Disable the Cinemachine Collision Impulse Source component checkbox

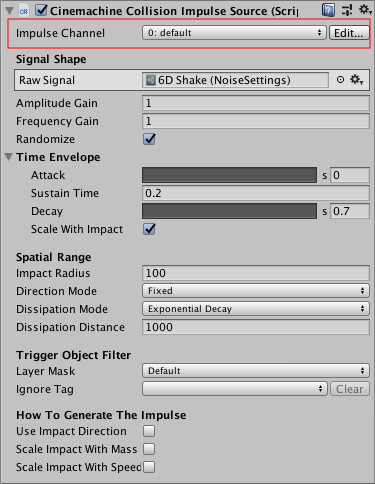tap(41, 10)
